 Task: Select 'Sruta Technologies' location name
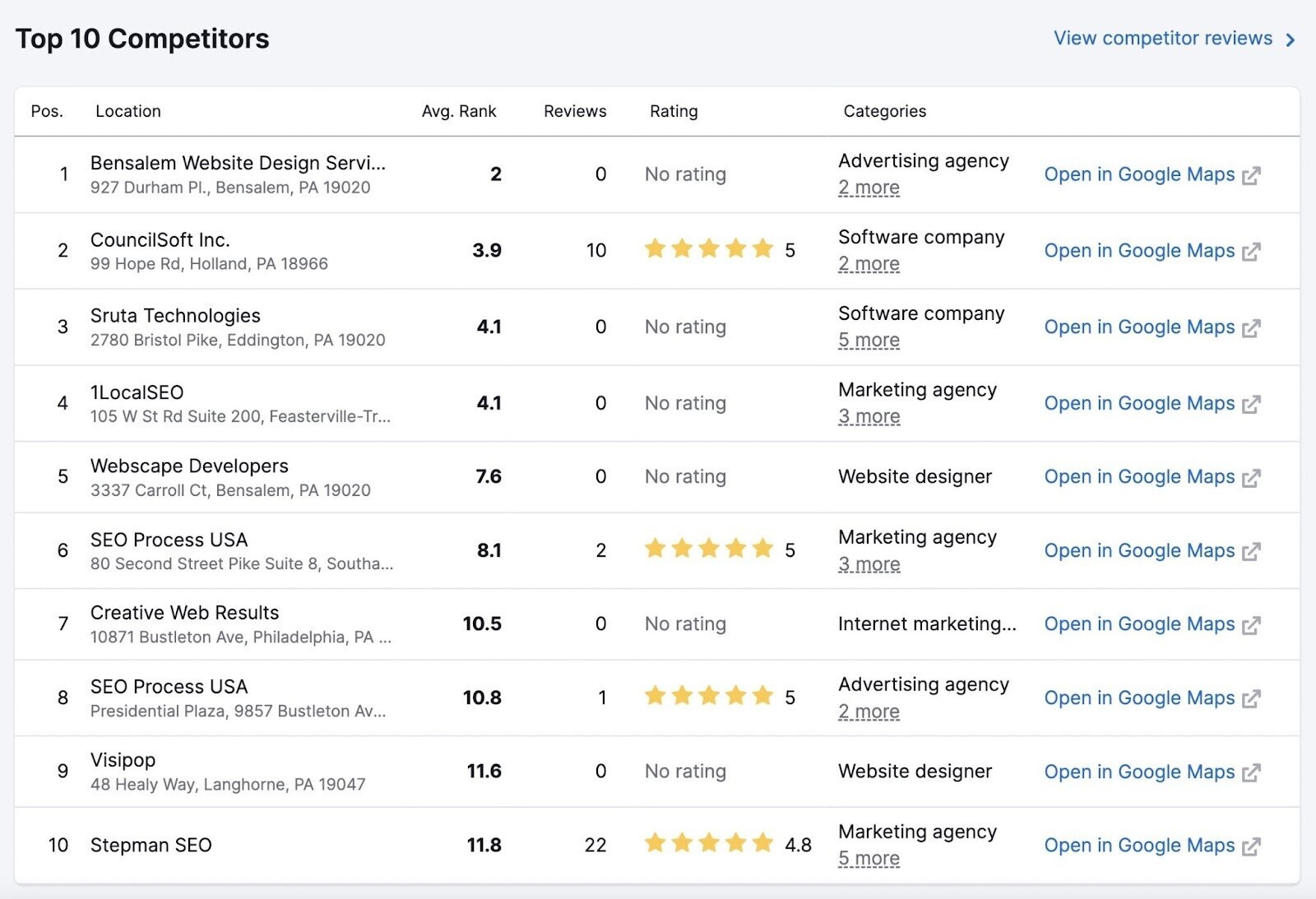pos(175,316)
